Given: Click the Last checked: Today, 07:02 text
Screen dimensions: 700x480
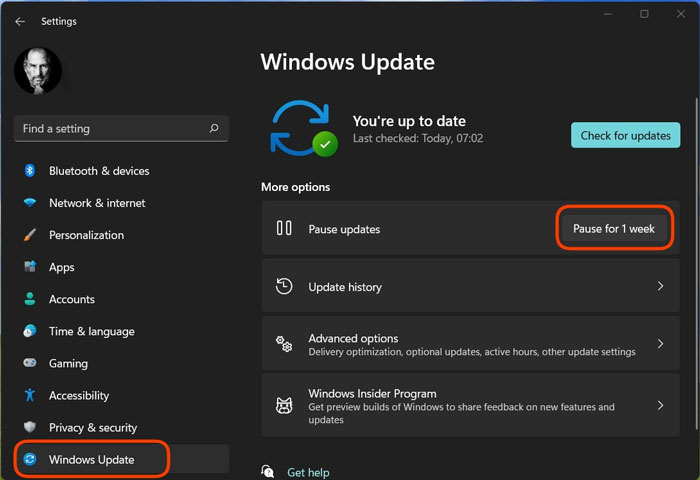Looking at the screenshot, I should 418,138.
